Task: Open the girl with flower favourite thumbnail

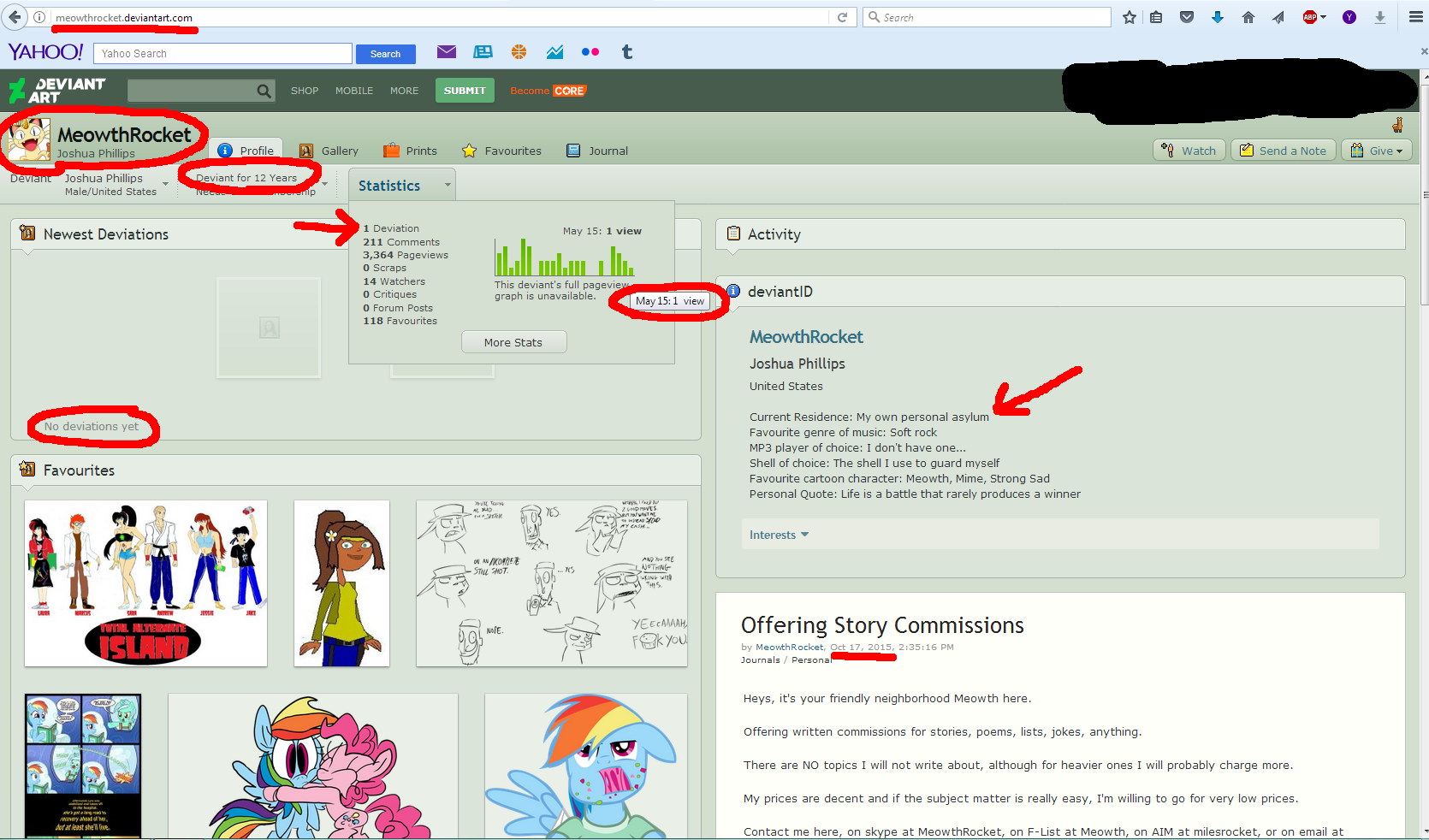Action: (x=341, y=583)
